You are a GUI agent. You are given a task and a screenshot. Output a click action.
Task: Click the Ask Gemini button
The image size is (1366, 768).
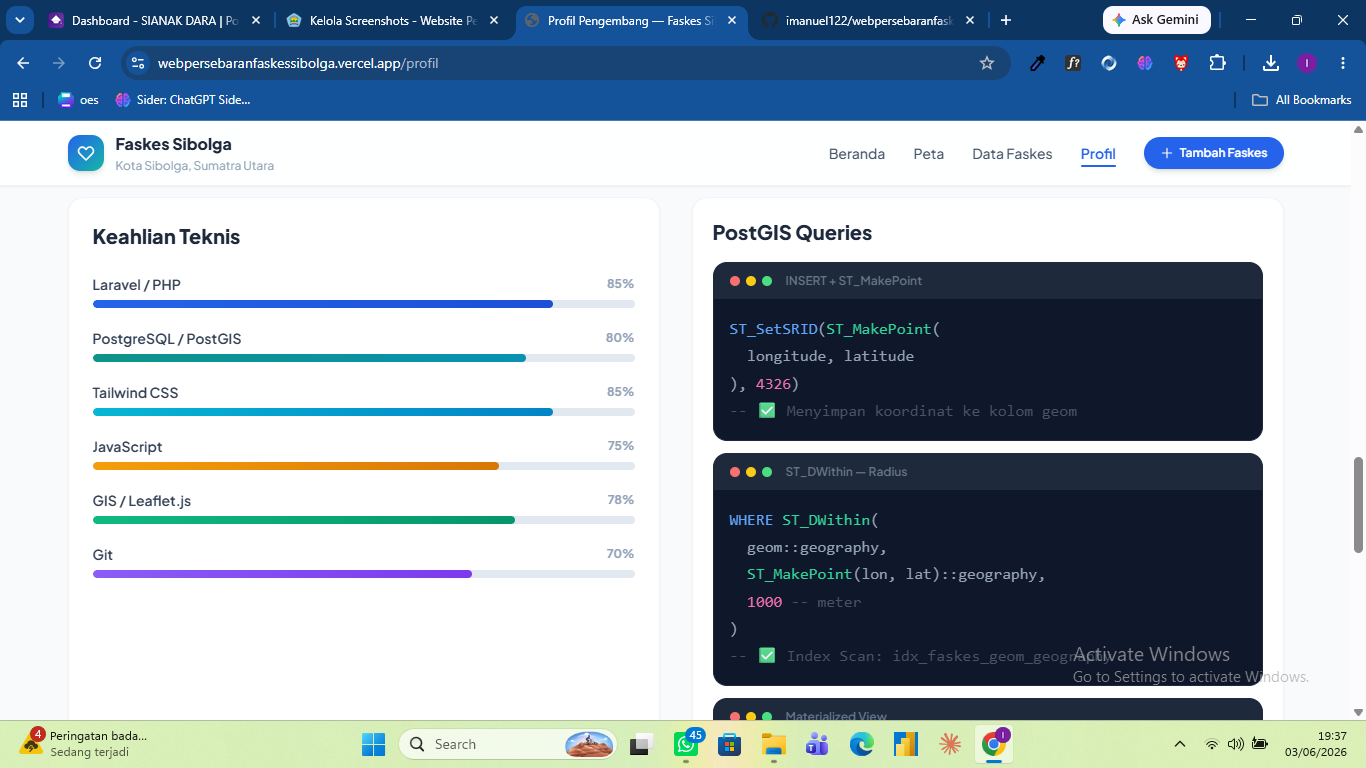coord(1156,20)
